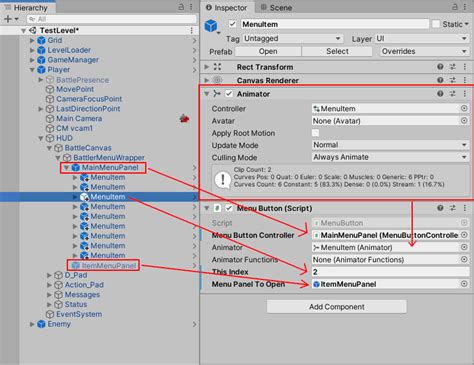Collapse the Animator component foldout
The width and height of the screenshot is (474, 365).
point(206,94)
